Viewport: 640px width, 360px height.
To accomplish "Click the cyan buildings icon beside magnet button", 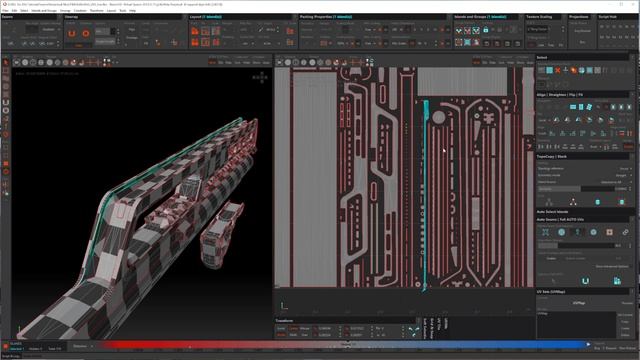I will 617,281.
